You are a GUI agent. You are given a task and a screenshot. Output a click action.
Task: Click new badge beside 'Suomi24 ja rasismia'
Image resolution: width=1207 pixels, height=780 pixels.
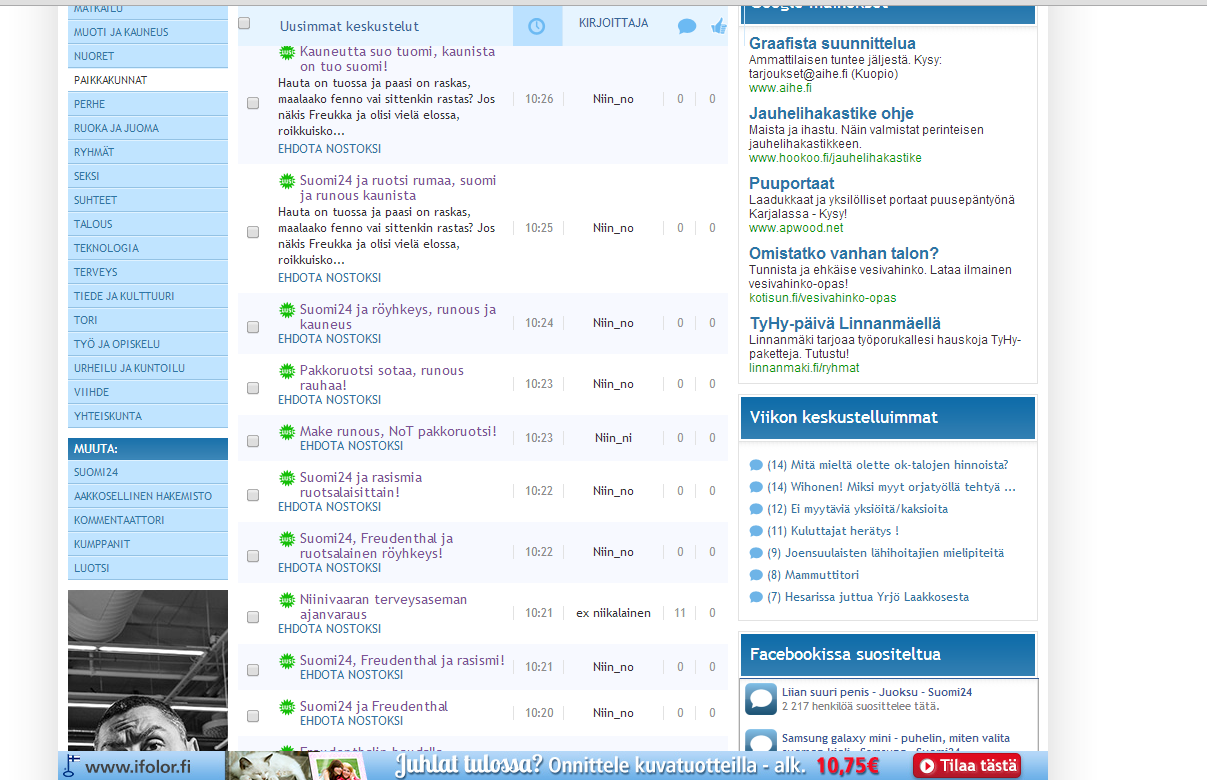(x=287, y=478)
